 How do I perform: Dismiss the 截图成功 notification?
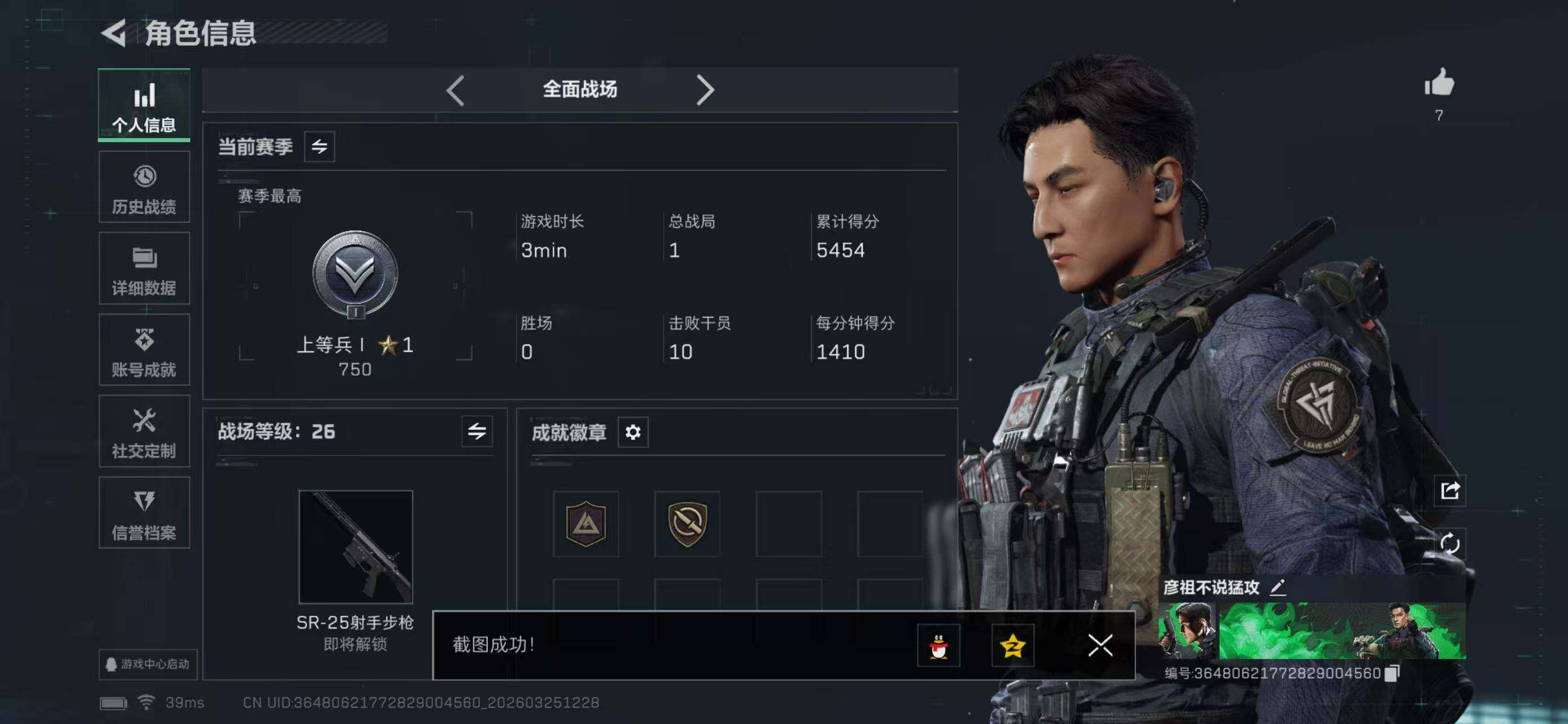click(1100, 645)
